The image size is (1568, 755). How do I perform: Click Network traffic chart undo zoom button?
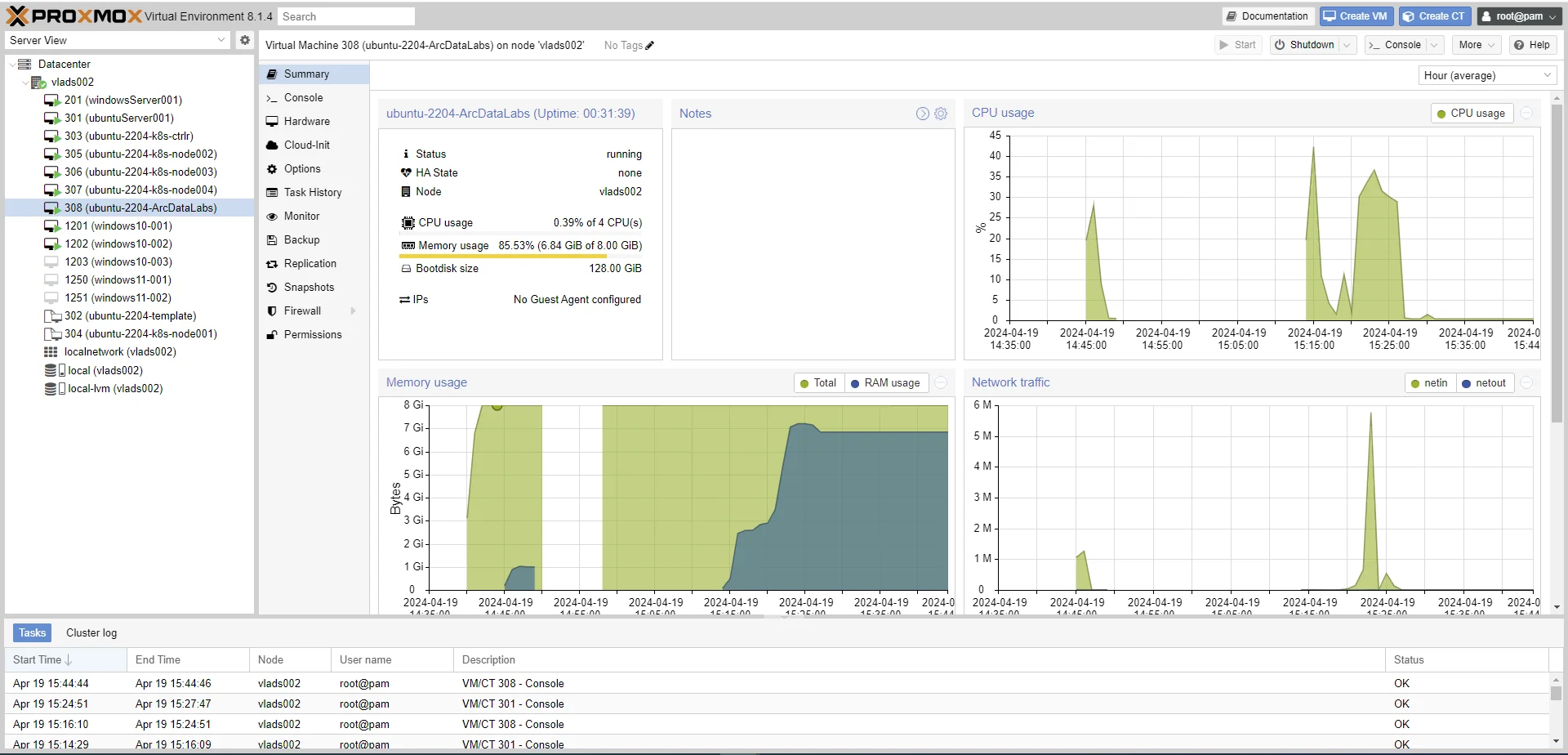tap(1526, 383)
